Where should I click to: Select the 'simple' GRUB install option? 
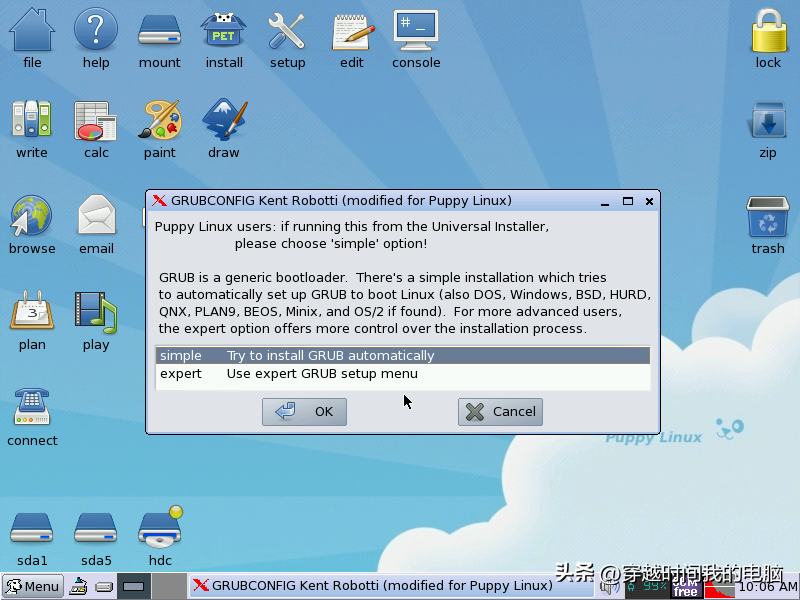click(403, 356)
